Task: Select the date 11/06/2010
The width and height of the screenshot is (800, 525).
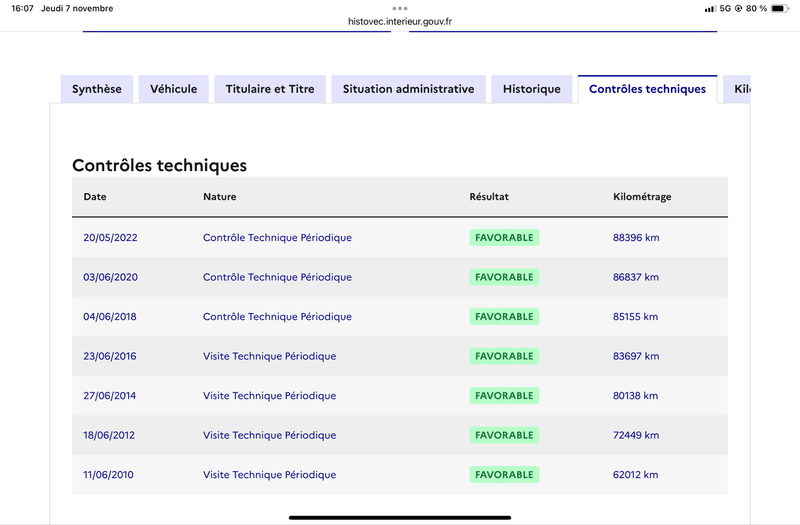Action: point(108,475)
